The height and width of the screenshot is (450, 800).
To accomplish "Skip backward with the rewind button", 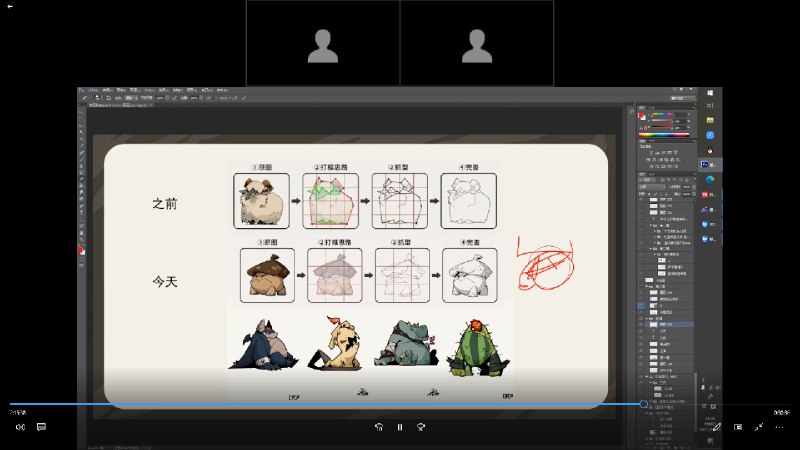I will [x=379, y=427].
